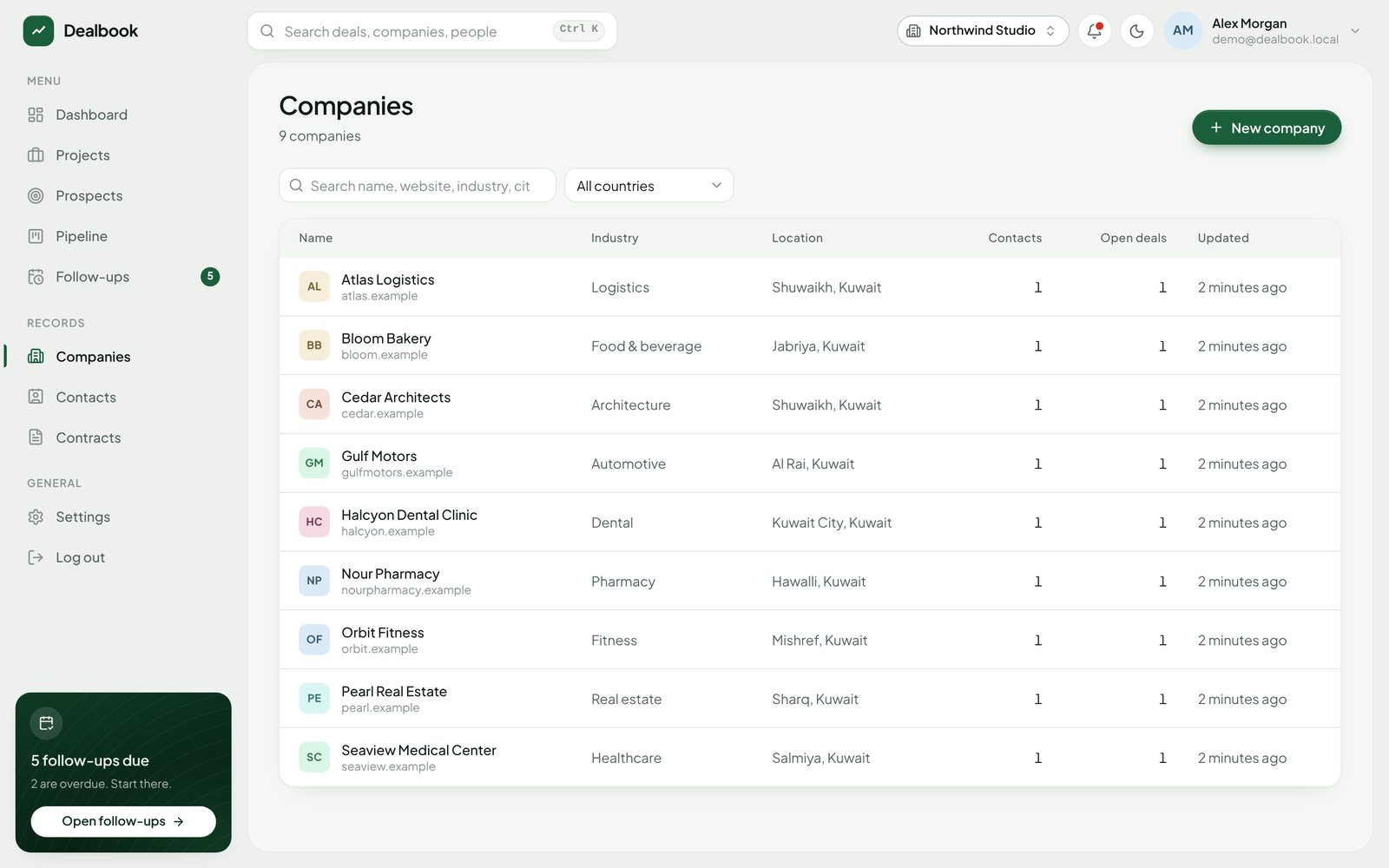This screenshot has width=1389, height=868.
Task: Open Halcyon Dental Clinic record
Action: (409, 515)
